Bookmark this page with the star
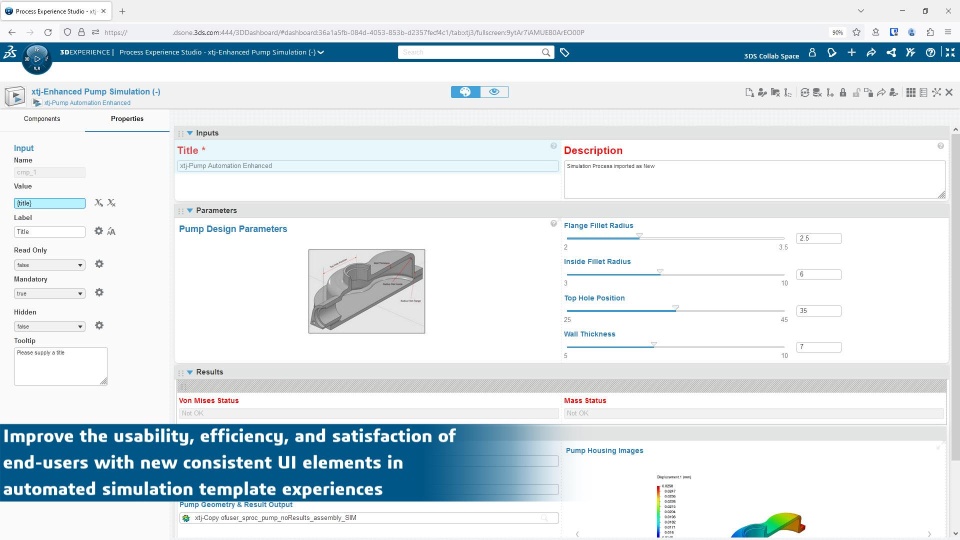The height and width of the screenshot is (540, 960). tap(857, 32)
